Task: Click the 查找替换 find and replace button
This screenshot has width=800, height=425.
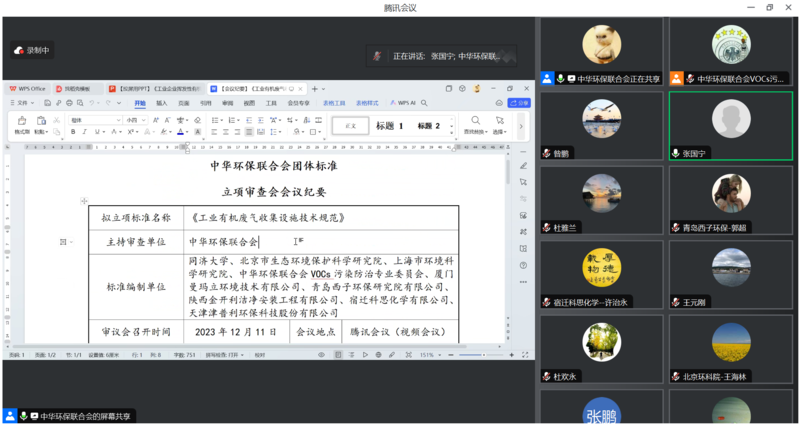Action: click(x=476, y=126)
